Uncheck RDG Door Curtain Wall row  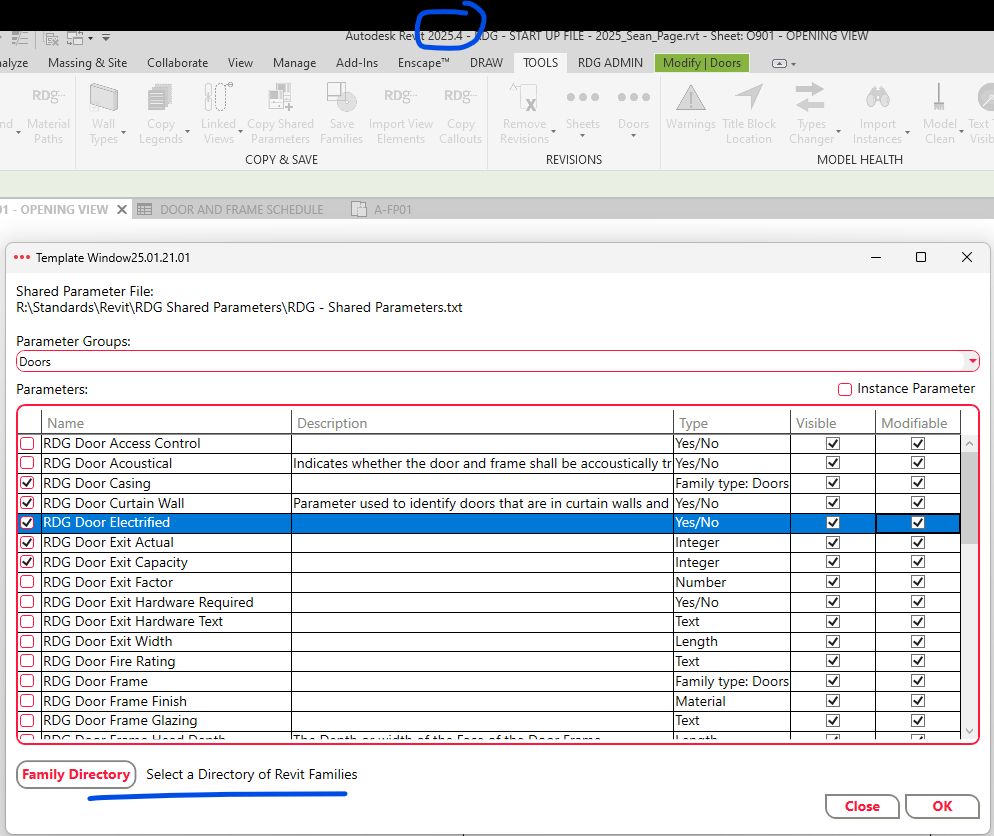(27, 503)
